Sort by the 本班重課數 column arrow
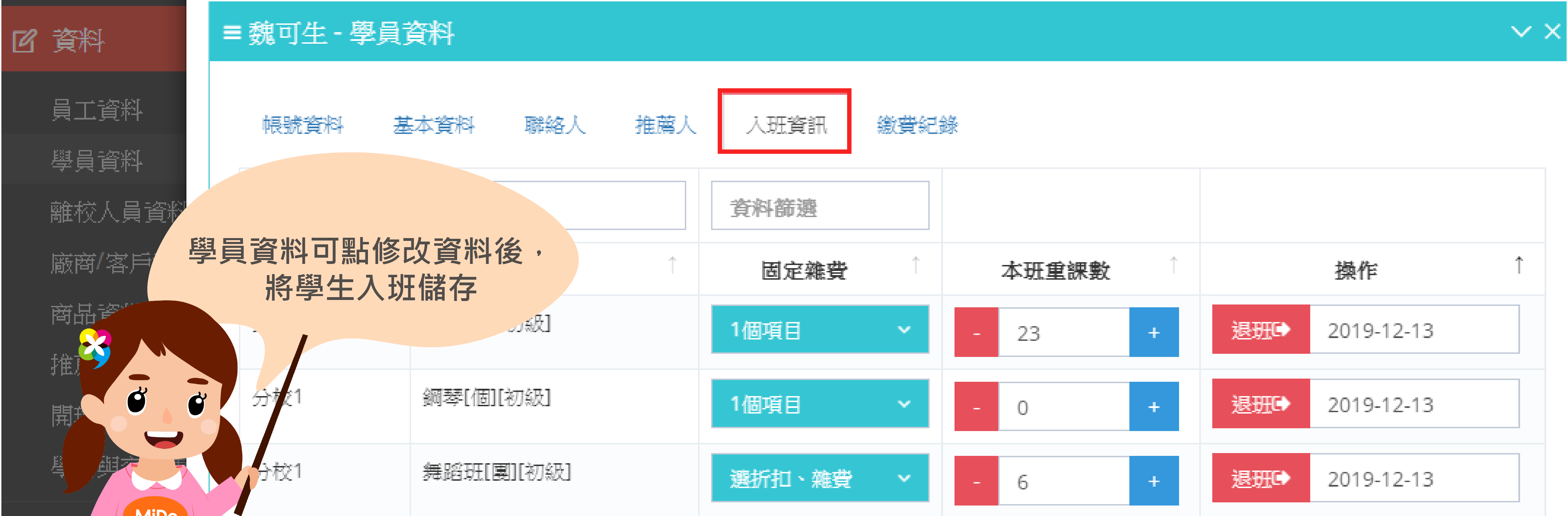Image resolution: width=1568 pixels, height=516 pixels. (x=1173, y=265)
